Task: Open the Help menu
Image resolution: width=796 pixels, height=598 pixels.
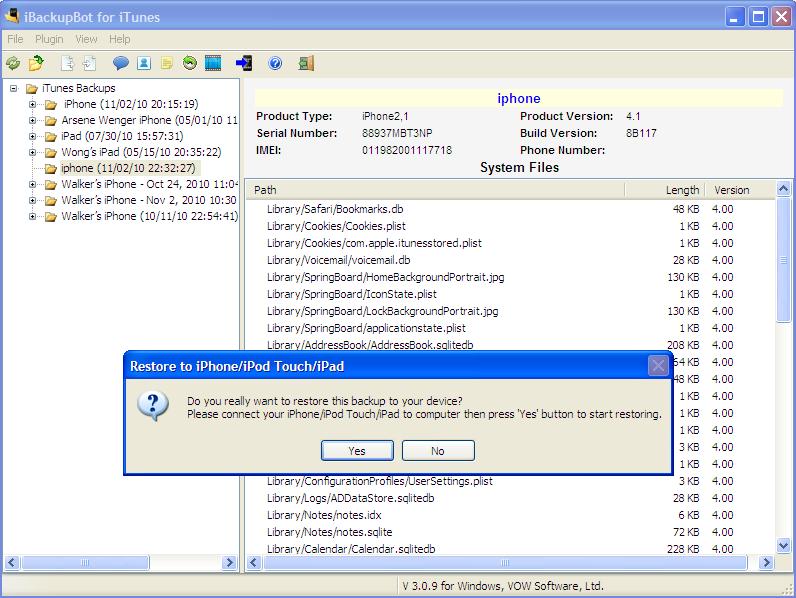Action: coord(120,39)
